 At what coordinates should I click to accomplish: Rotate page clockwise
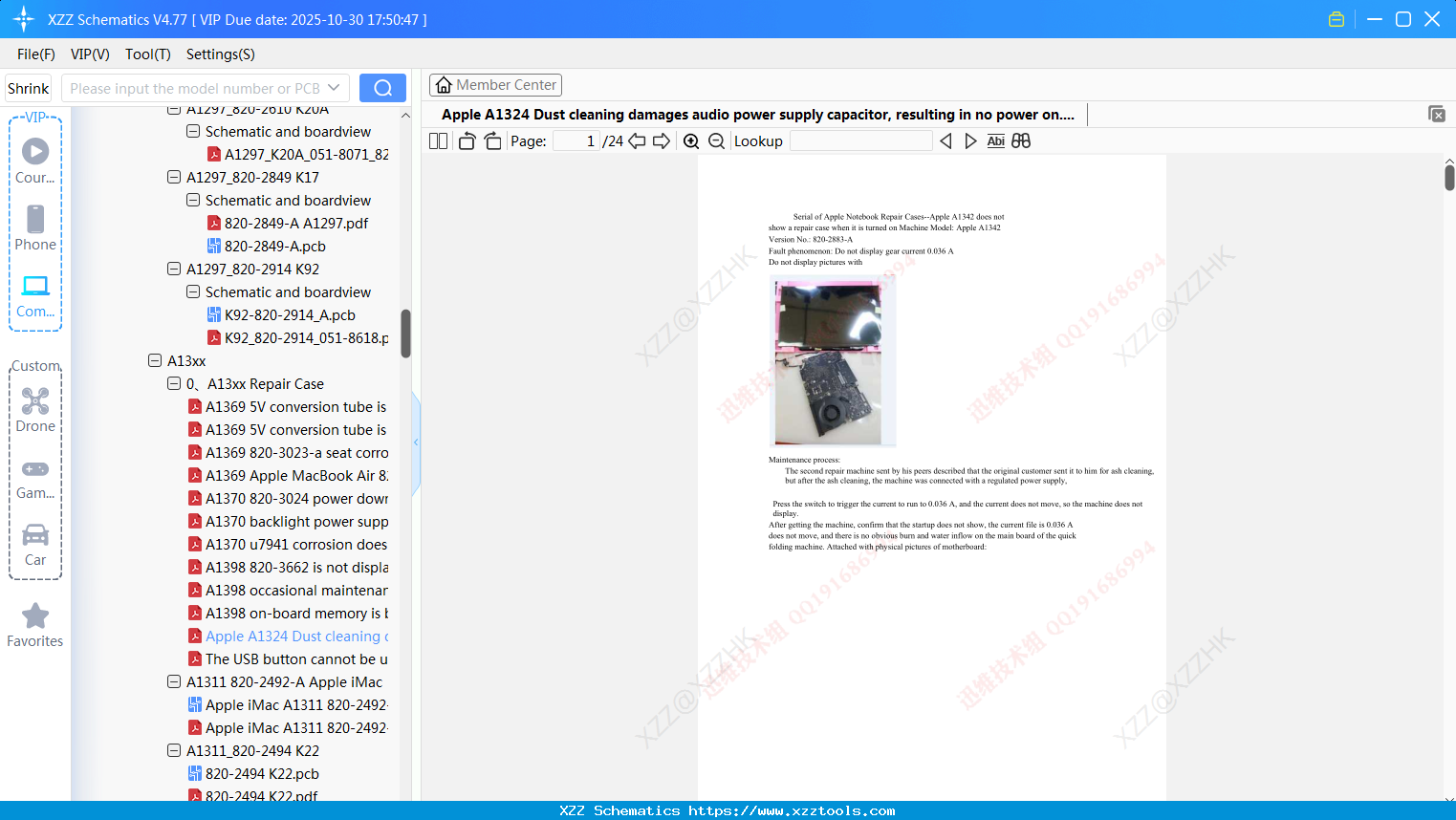(492, 141)
